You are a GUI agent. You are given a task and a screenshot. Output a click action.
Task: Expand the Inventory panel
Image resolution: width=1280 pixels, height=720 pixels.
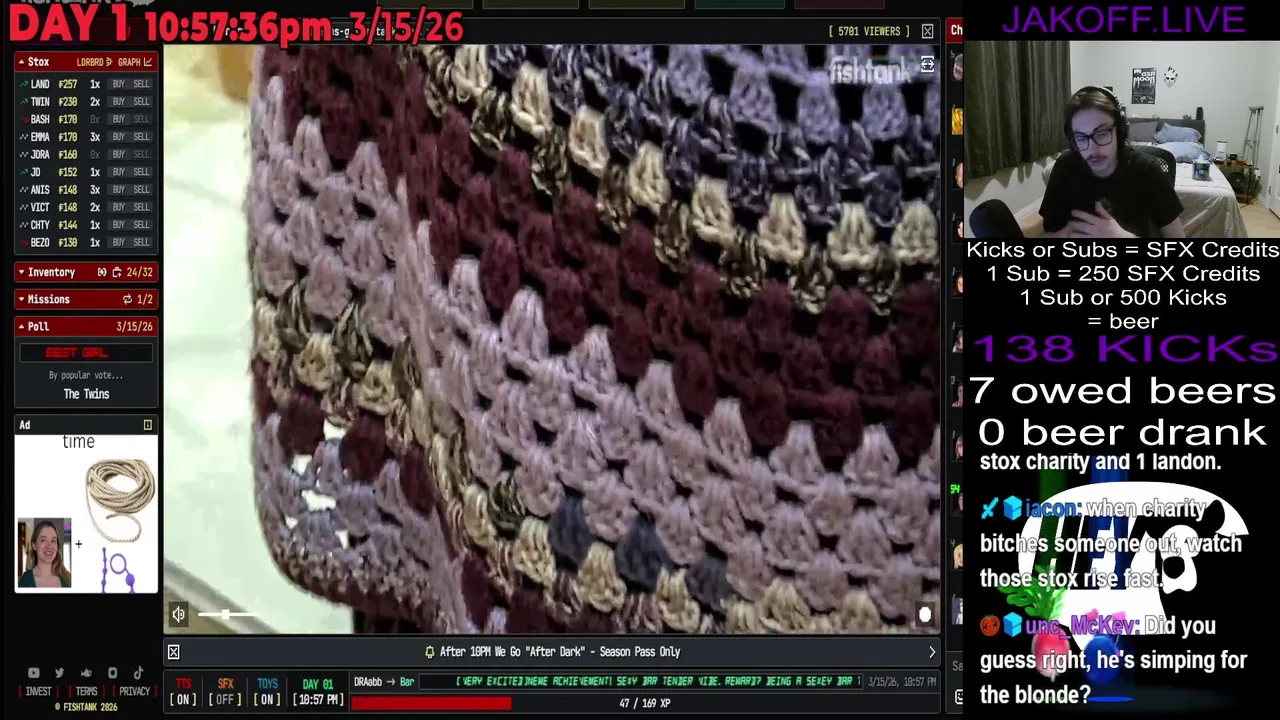coord(21,272)
